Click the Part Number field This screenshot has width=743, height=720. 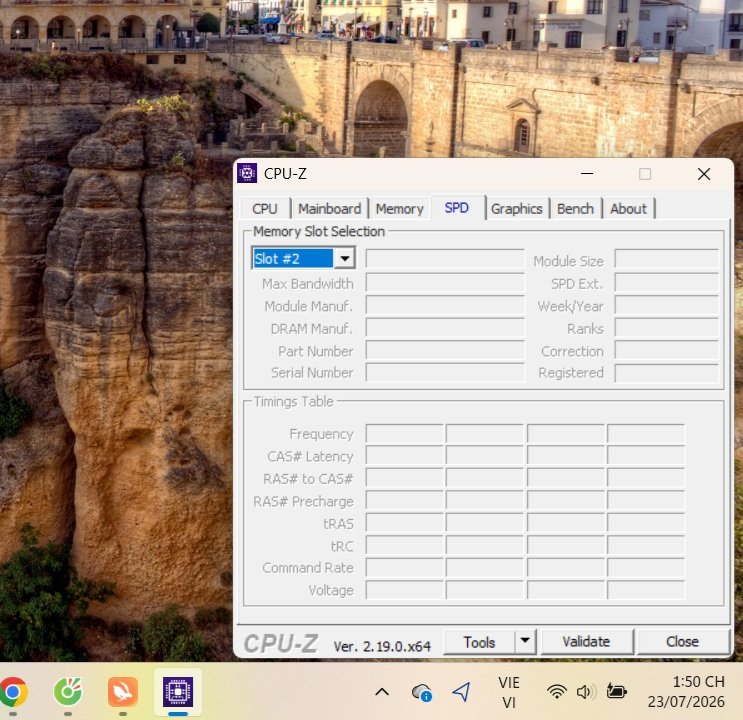click(x=445, y=350)
